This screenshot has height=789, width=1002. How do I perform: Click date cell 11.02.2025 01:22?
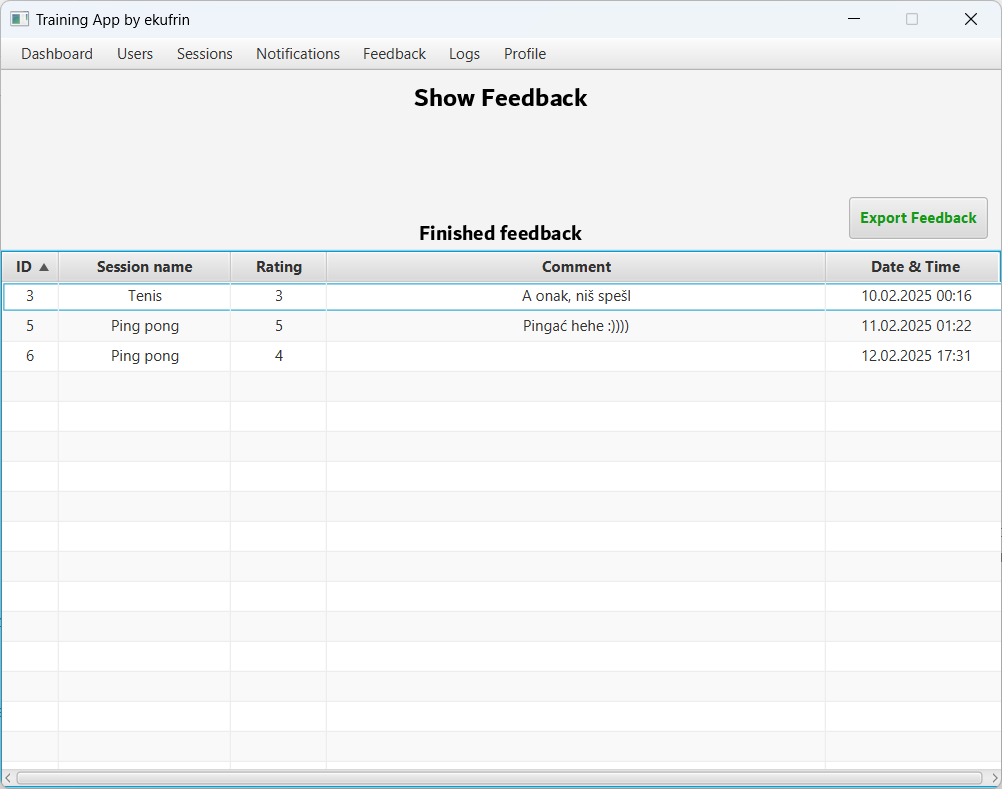point(916,326)
